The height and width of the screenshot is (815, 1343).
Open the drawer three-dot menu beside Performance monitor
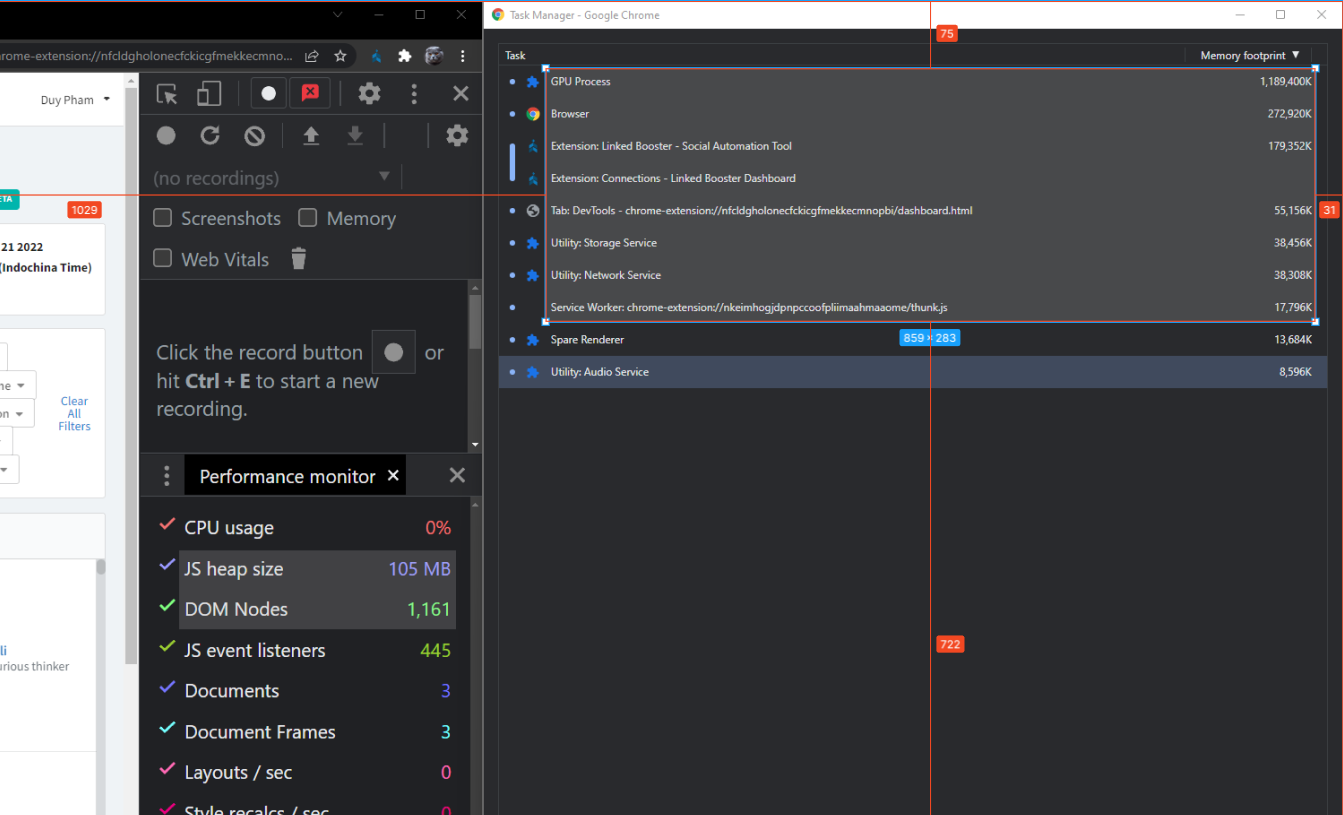coord(167,477)
